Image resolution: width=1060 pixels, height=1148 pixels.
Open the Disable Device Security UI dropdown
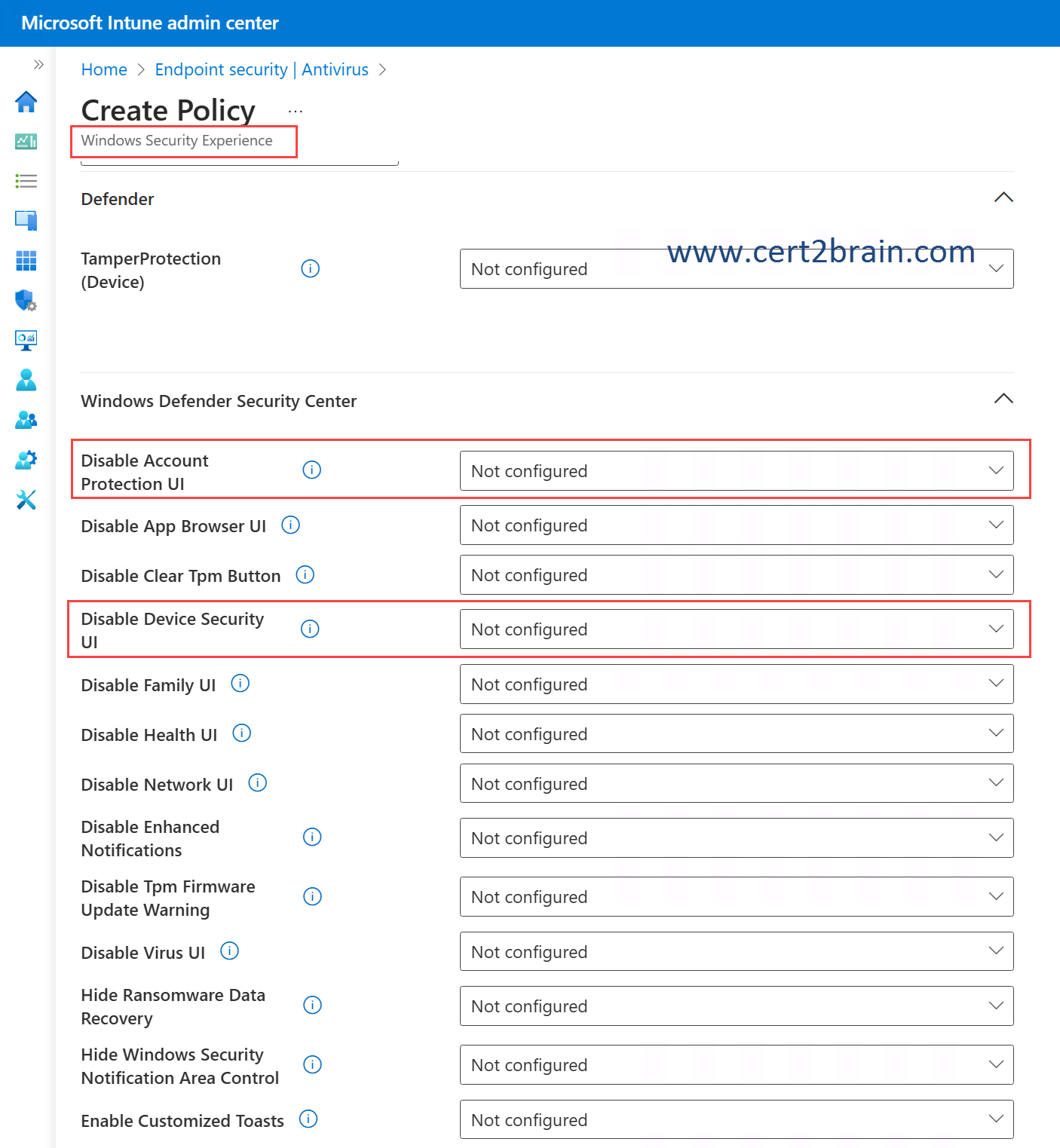coord(737,629)
